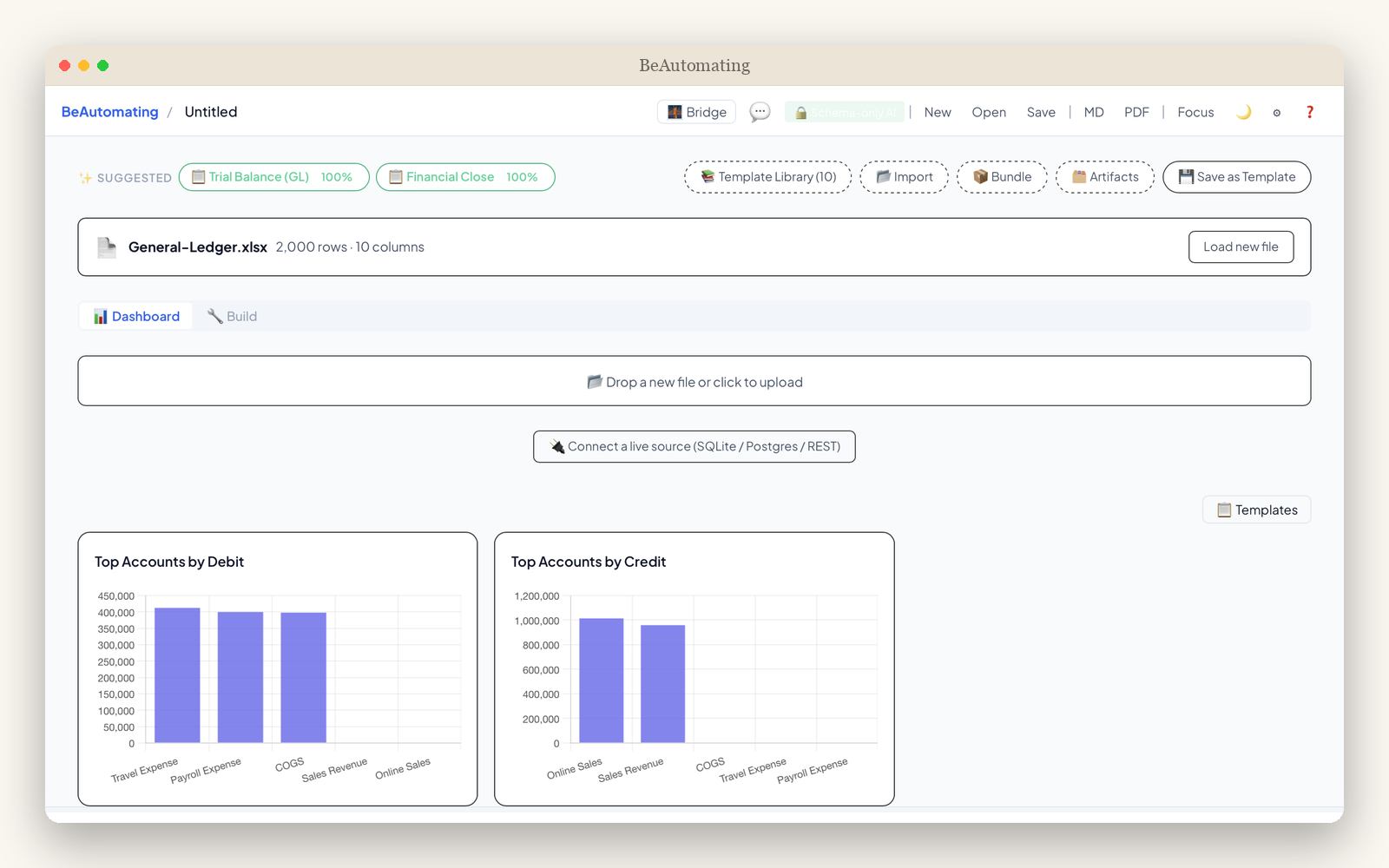This screenshot has width=1389, height=868.
Task: Open the Bridge panel
Action: (696, 112)
